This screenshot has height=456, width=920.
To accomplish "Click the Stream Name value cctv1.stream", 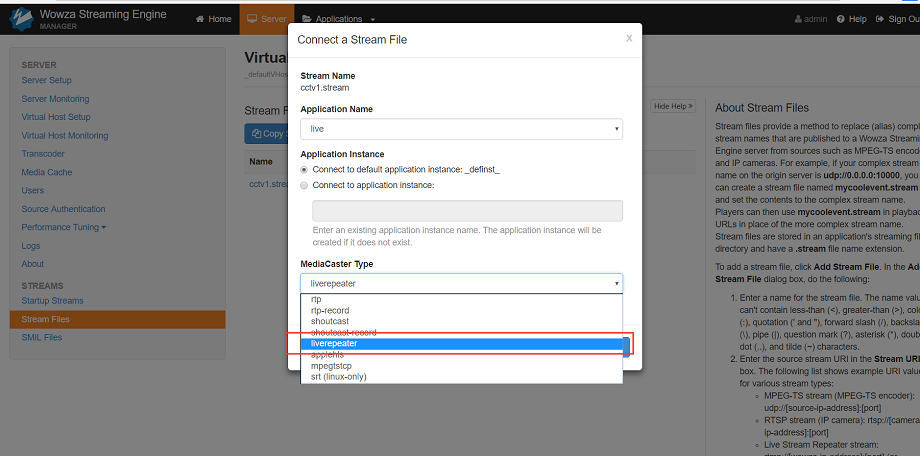I will (324, 88).
